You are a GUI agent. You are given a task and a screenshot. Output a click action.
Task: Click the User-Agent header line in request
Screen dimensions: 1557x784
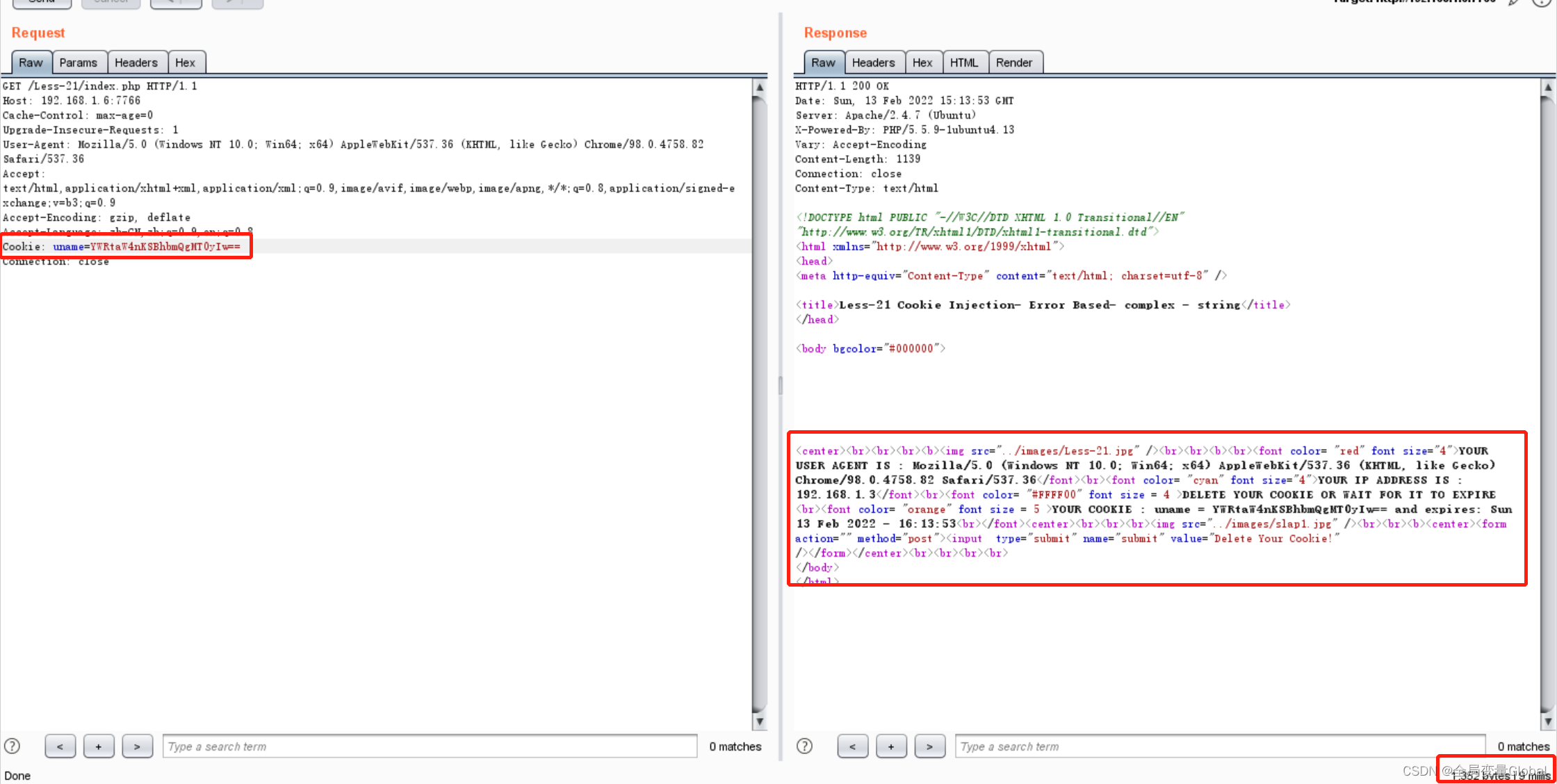tap(353, 152)
